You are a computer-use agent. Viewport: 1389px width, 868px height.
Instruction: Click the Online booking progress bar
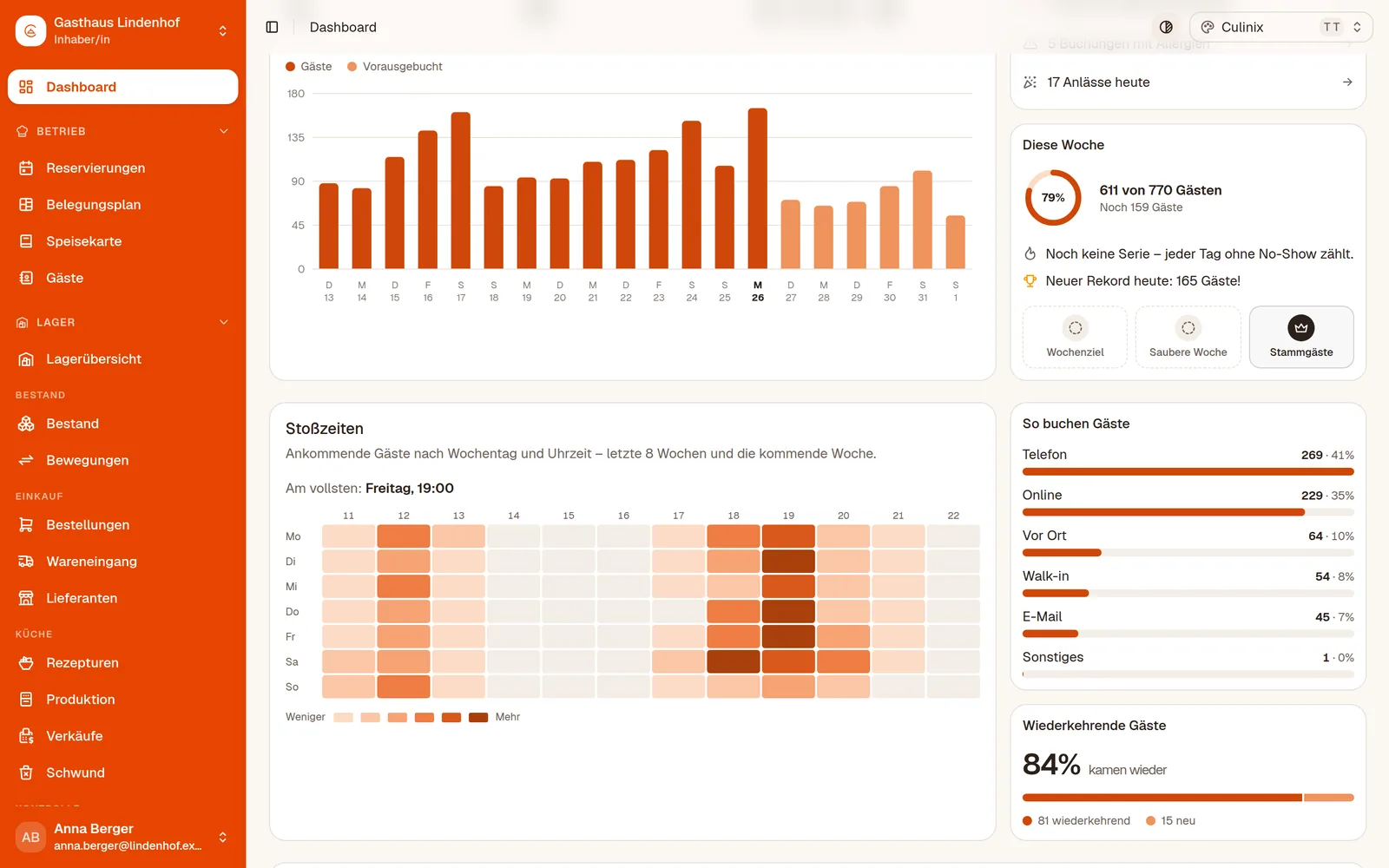click(1188, 512)
